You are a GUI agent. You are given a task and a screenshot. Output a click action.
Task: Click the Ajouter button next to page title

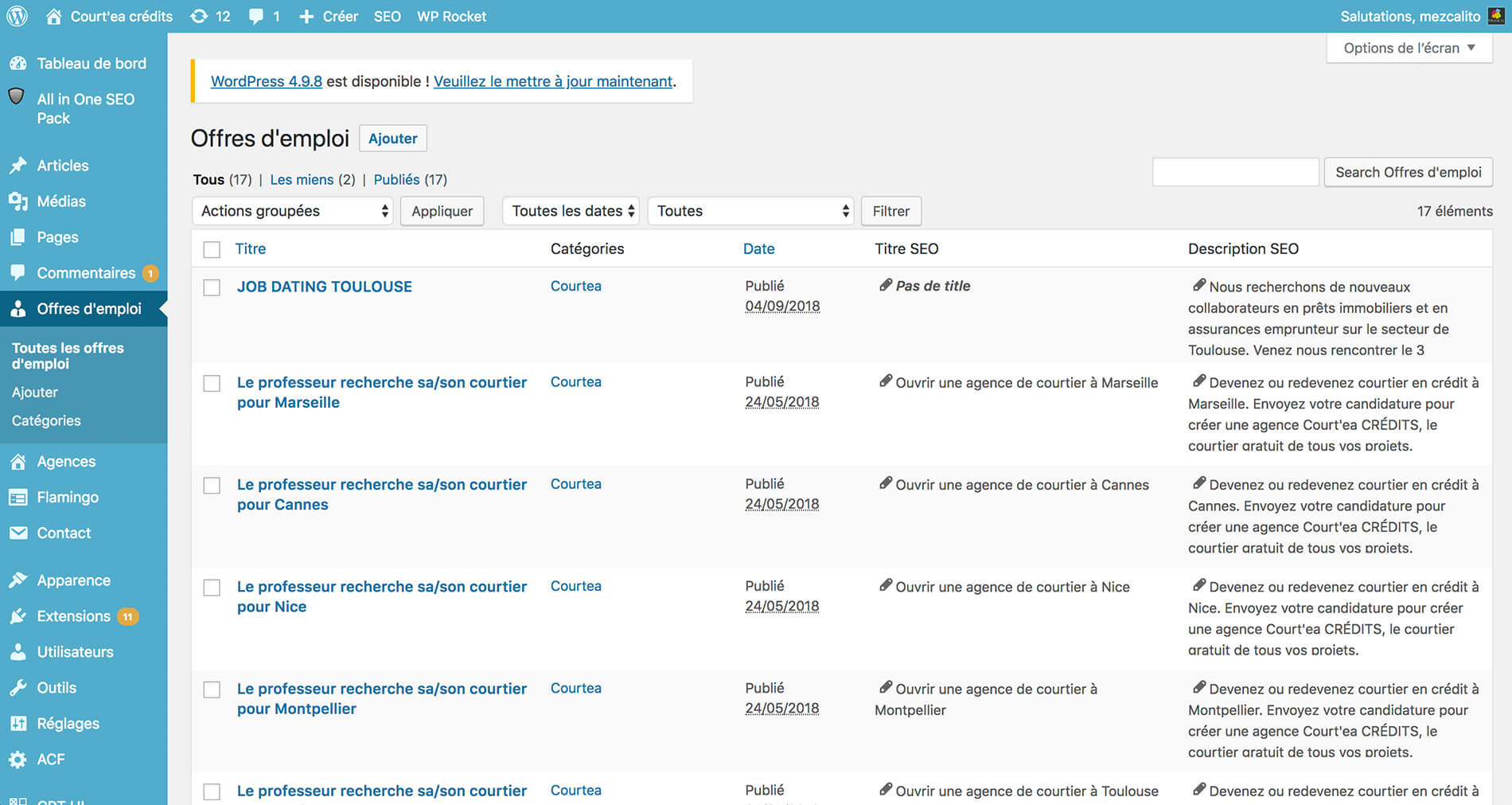pyautogui.click(x=393, y=139)
